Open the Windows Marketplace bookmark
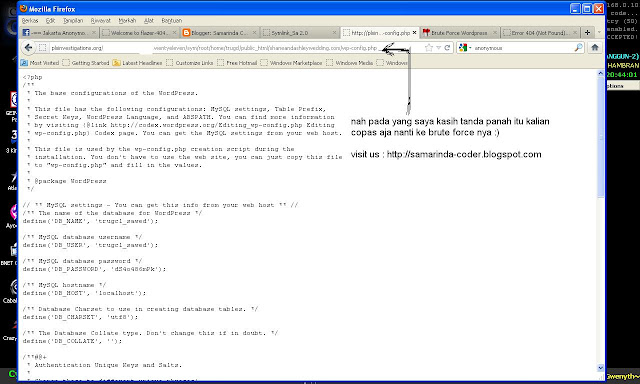 pyautogui.click(x=291, y=63)
